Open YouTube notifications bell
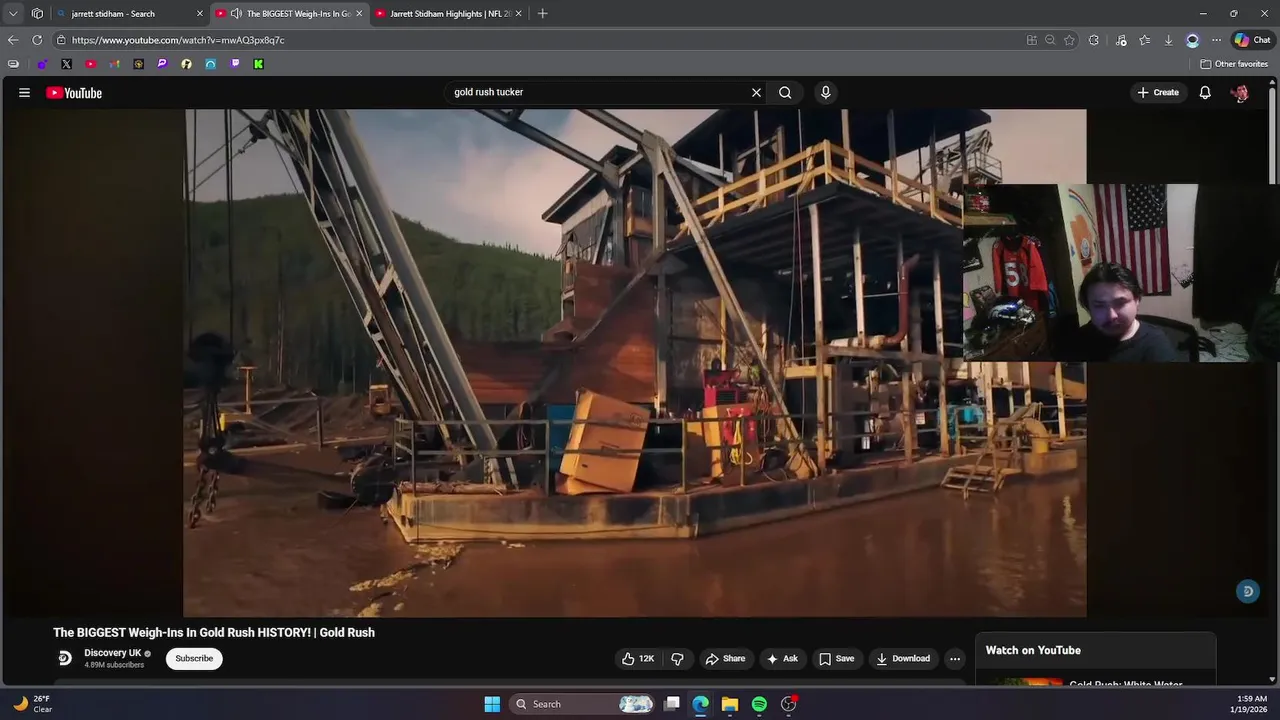 point(1205,92)
